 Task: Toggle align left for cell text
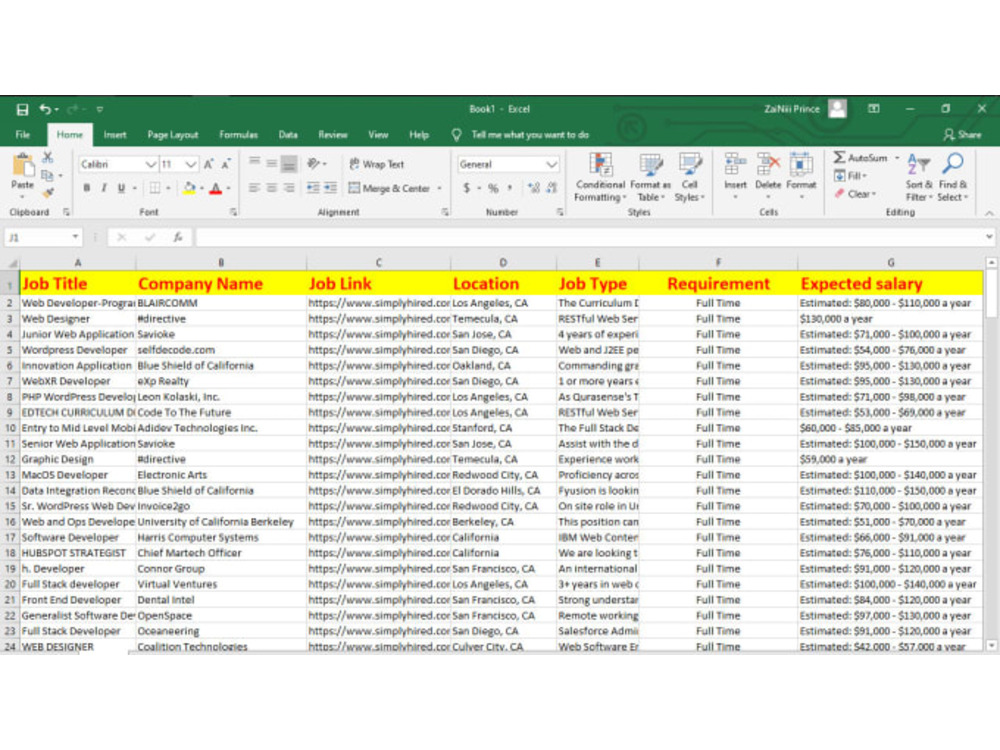click(254, 188)
